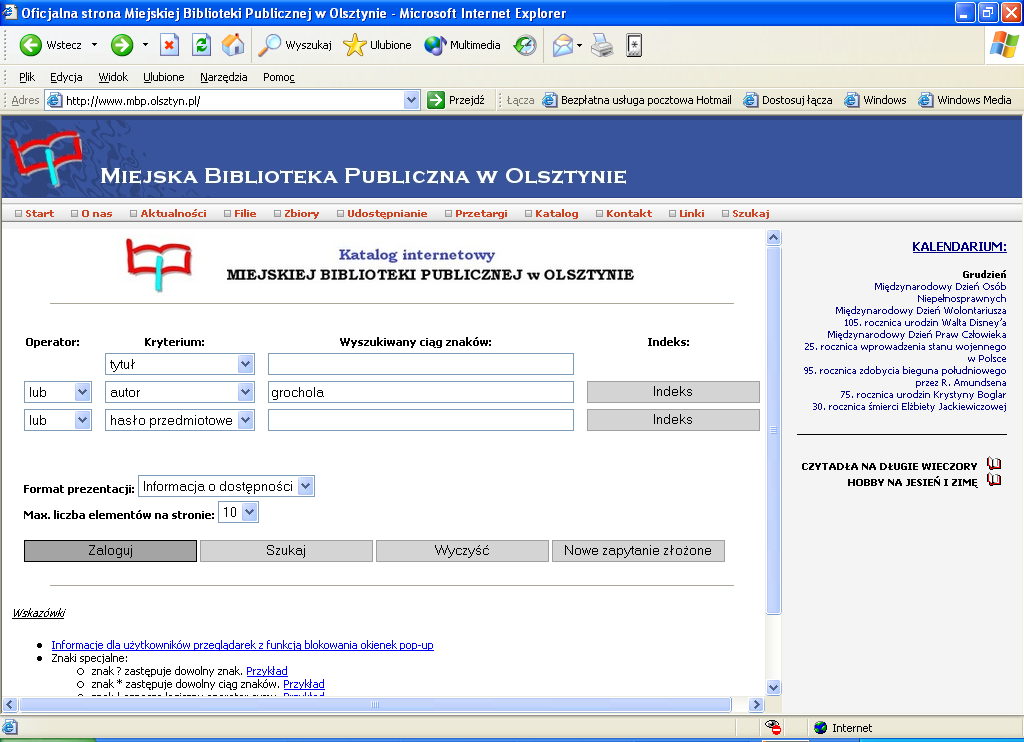Image resolution: width=1024 pixels, height=742 pixels.
Task: Click the catalog frame horizontal scrollbar thumb
Action: pyautogui.click(x=375, y=704)
